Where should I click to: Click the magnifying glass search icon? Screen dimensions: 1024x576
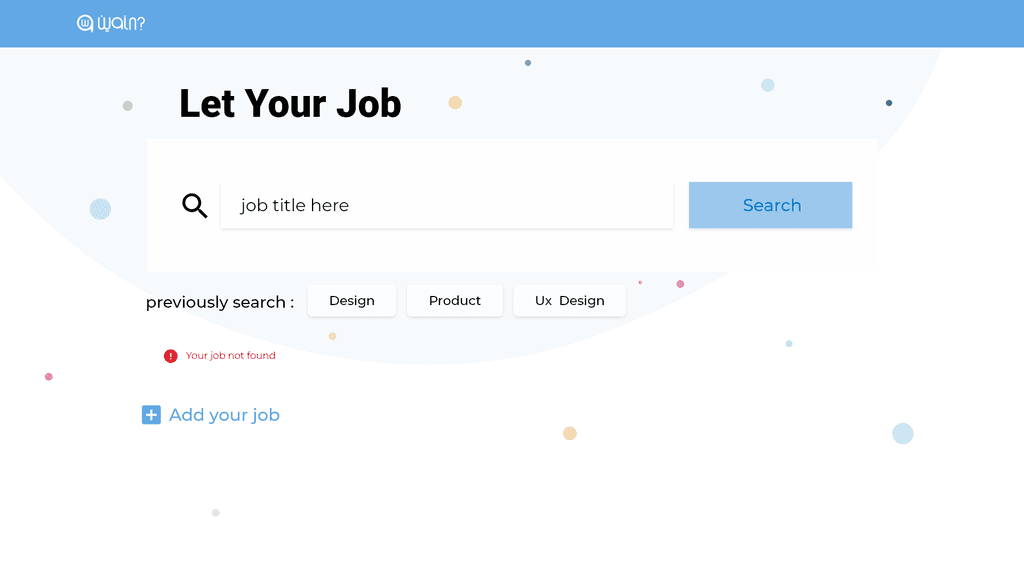tap(195, 205)
